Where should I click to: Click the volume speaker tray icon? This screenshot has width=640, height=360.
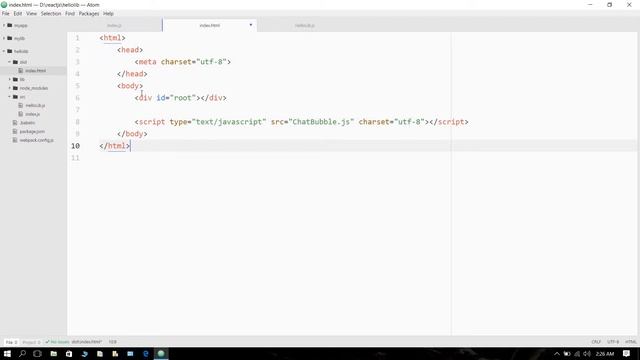[587, 353]
